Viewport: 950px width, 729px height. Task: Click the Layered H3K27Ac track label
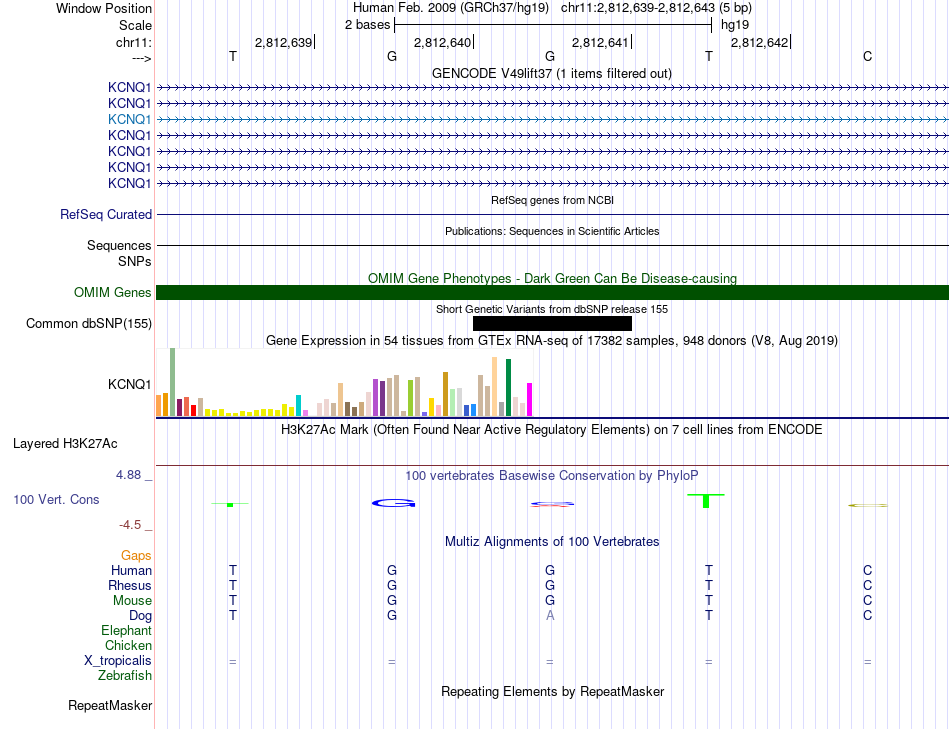(65, 444)
